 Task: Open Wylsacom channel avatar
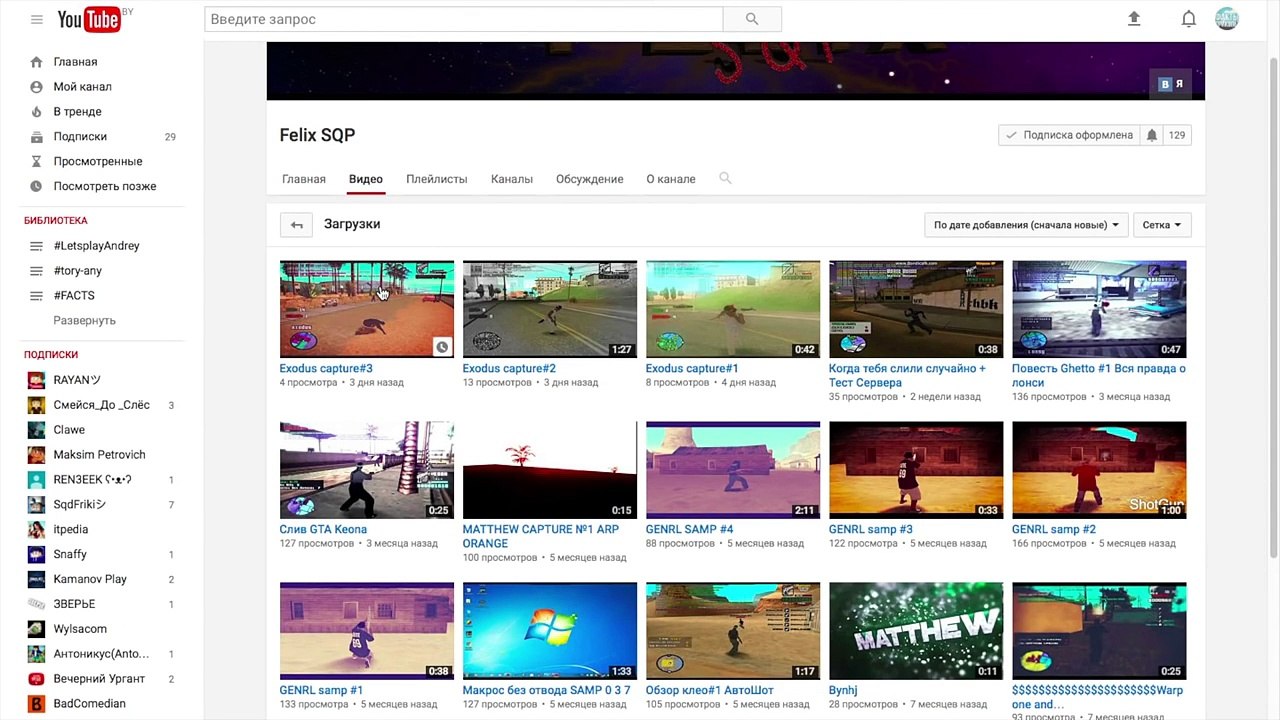(36, 629)
